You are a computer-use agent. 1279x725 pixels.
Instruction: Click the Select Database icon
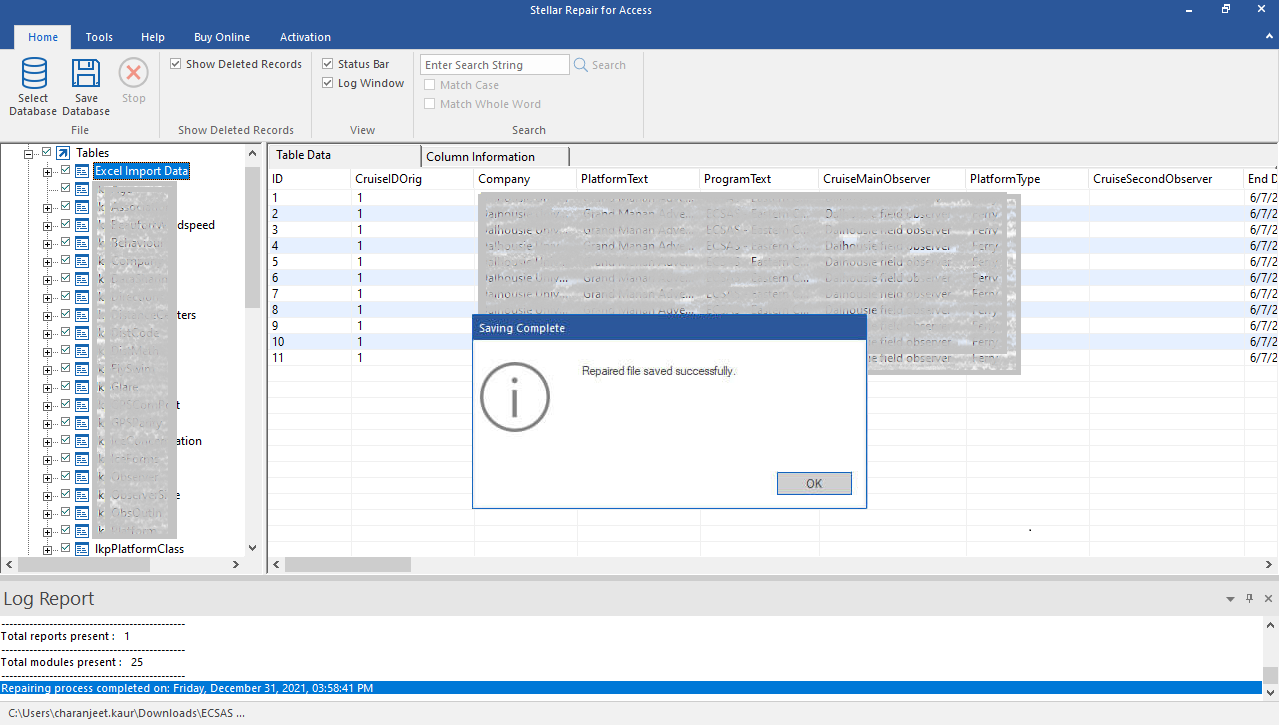point(33,73)
